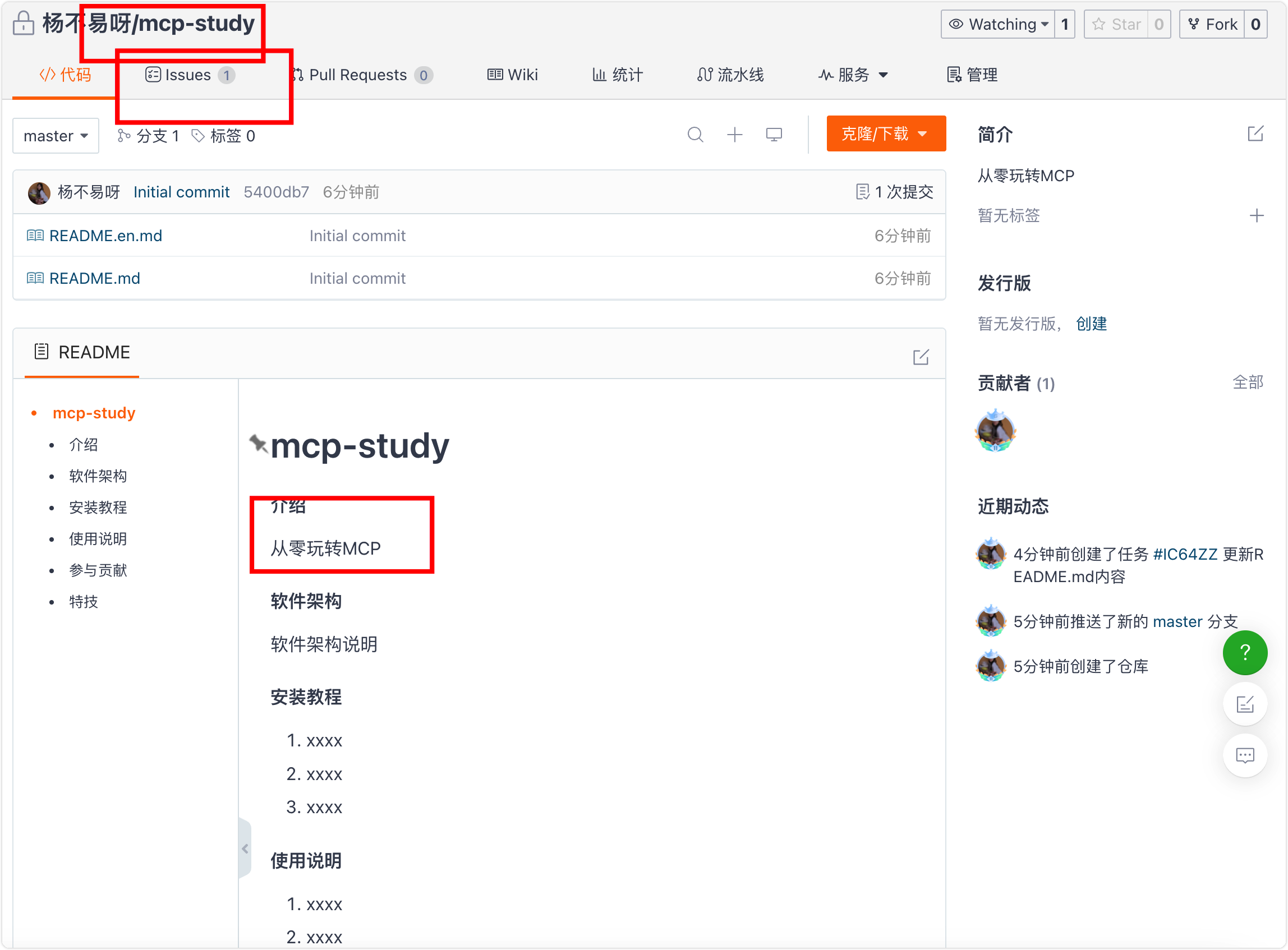Edit the README with the pencil icon
This screenshot has height=950, width=1288.
(x=921, y=357)
